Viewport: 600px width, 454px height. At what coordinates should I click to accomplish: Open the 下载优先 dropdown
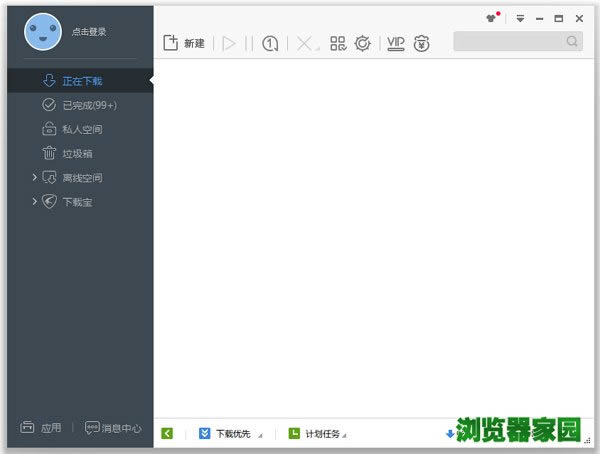[260, 436]
